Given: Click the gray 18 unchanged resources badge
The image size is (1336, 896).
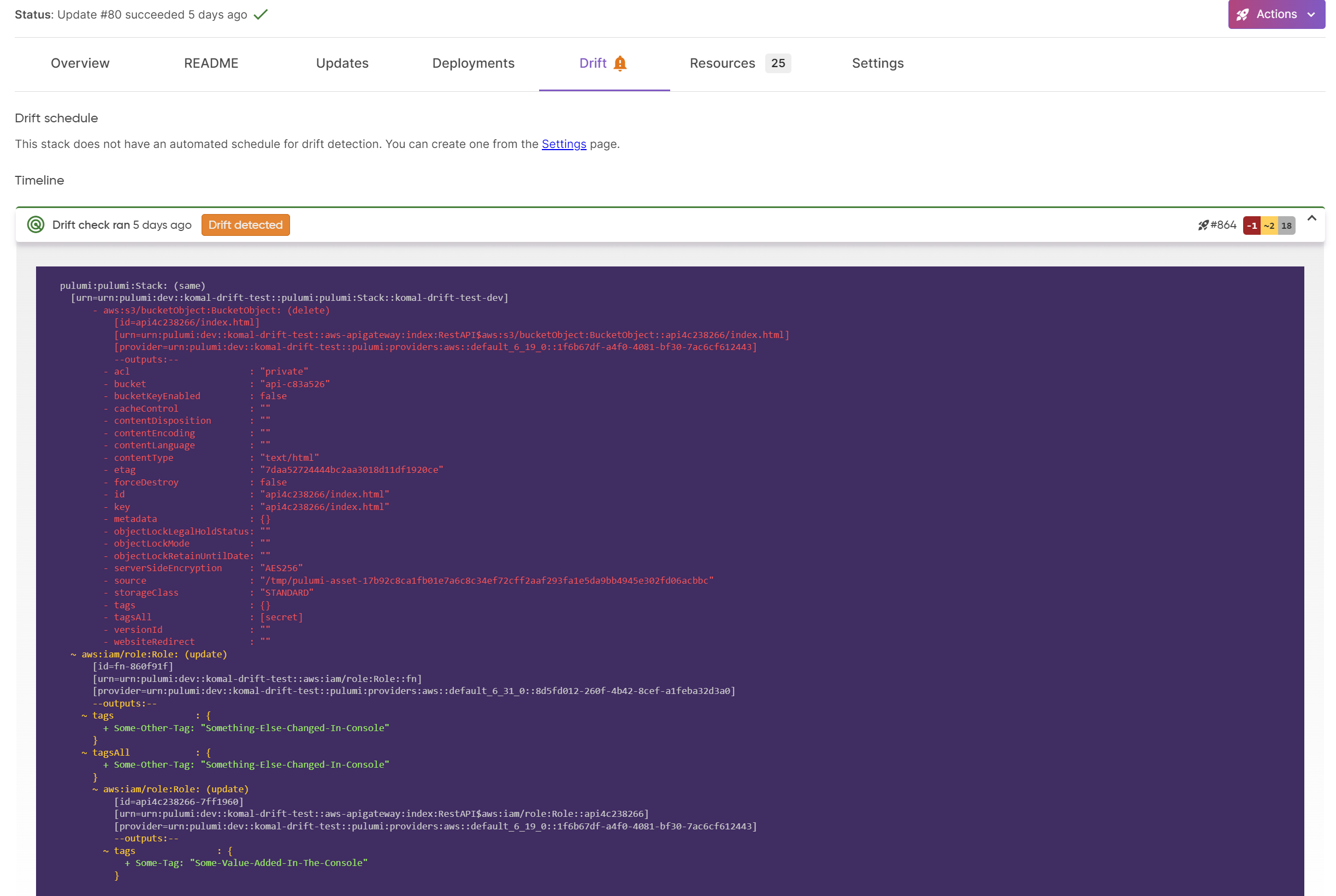Looking at the screenshot, I should point(1286,226).
